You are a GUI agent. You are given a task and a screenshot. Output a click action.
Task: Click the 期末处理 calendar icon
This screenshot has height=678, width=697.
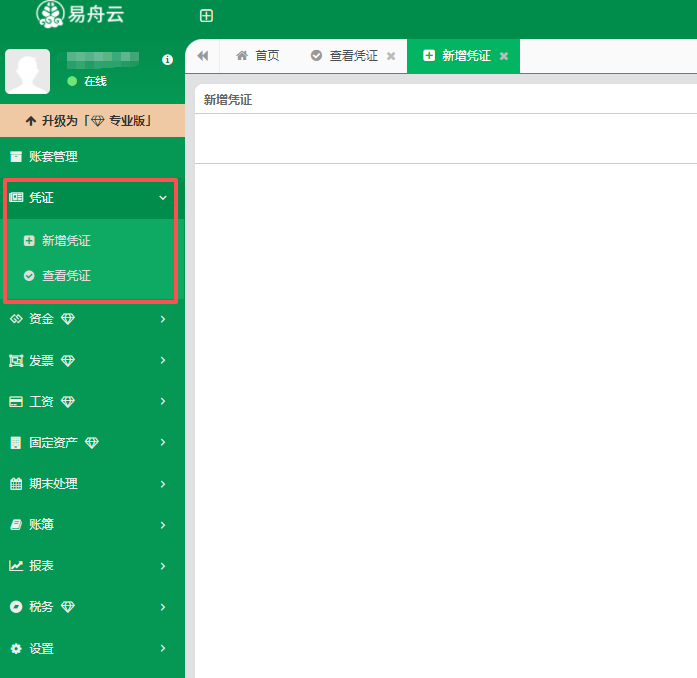(16, 484)
